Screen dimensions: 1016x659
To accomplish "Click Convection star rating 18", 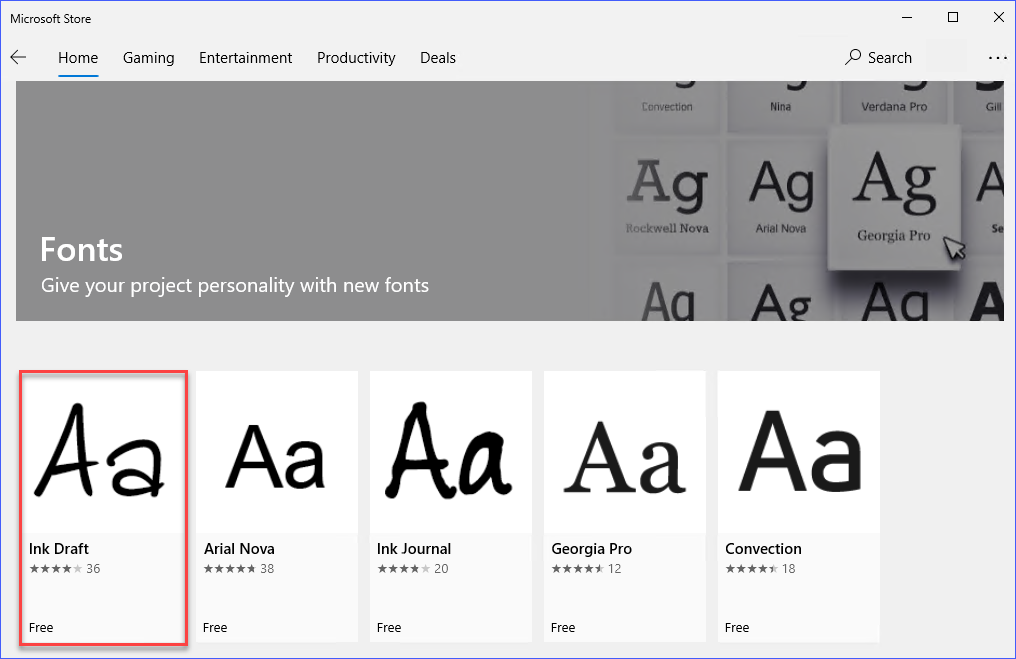I will (760, 569).
